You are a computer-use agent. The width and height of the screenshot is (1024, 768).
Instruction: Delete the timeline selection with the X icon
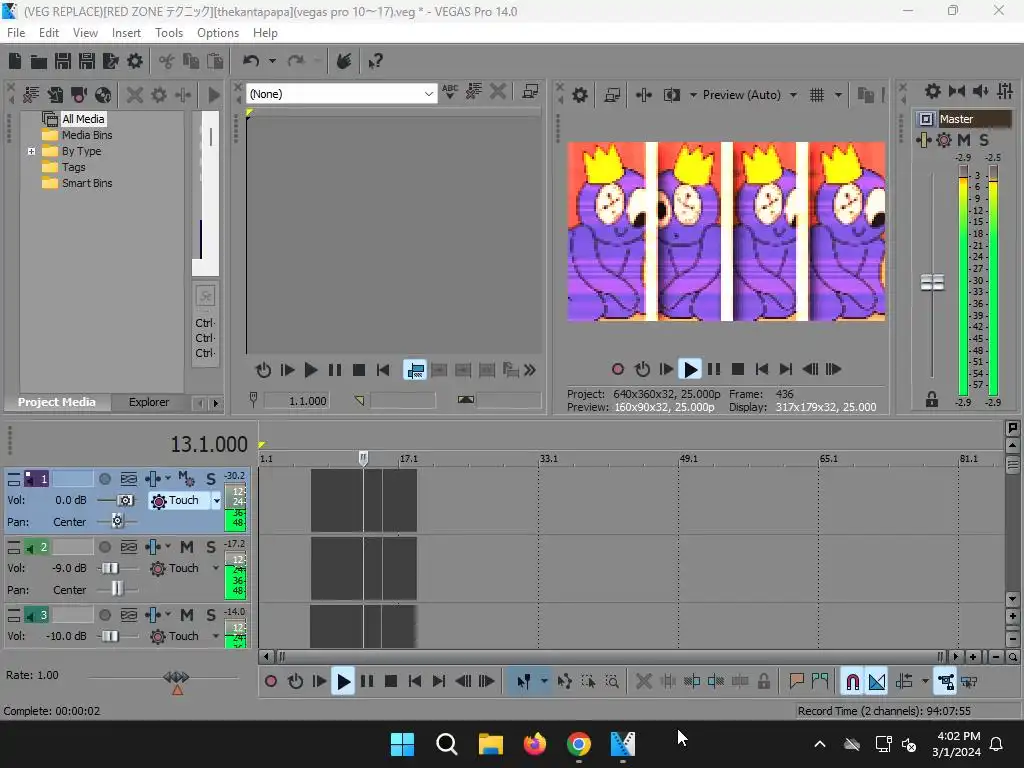[x=643, y=682]
